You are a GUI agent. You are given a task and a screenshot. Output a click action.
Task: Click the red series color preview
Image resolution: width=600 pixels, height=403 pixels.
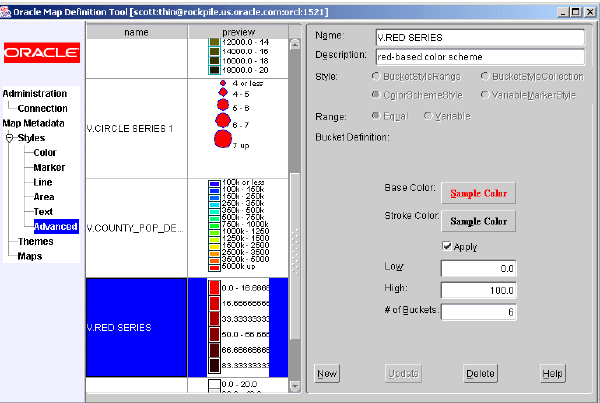[238, 328]
